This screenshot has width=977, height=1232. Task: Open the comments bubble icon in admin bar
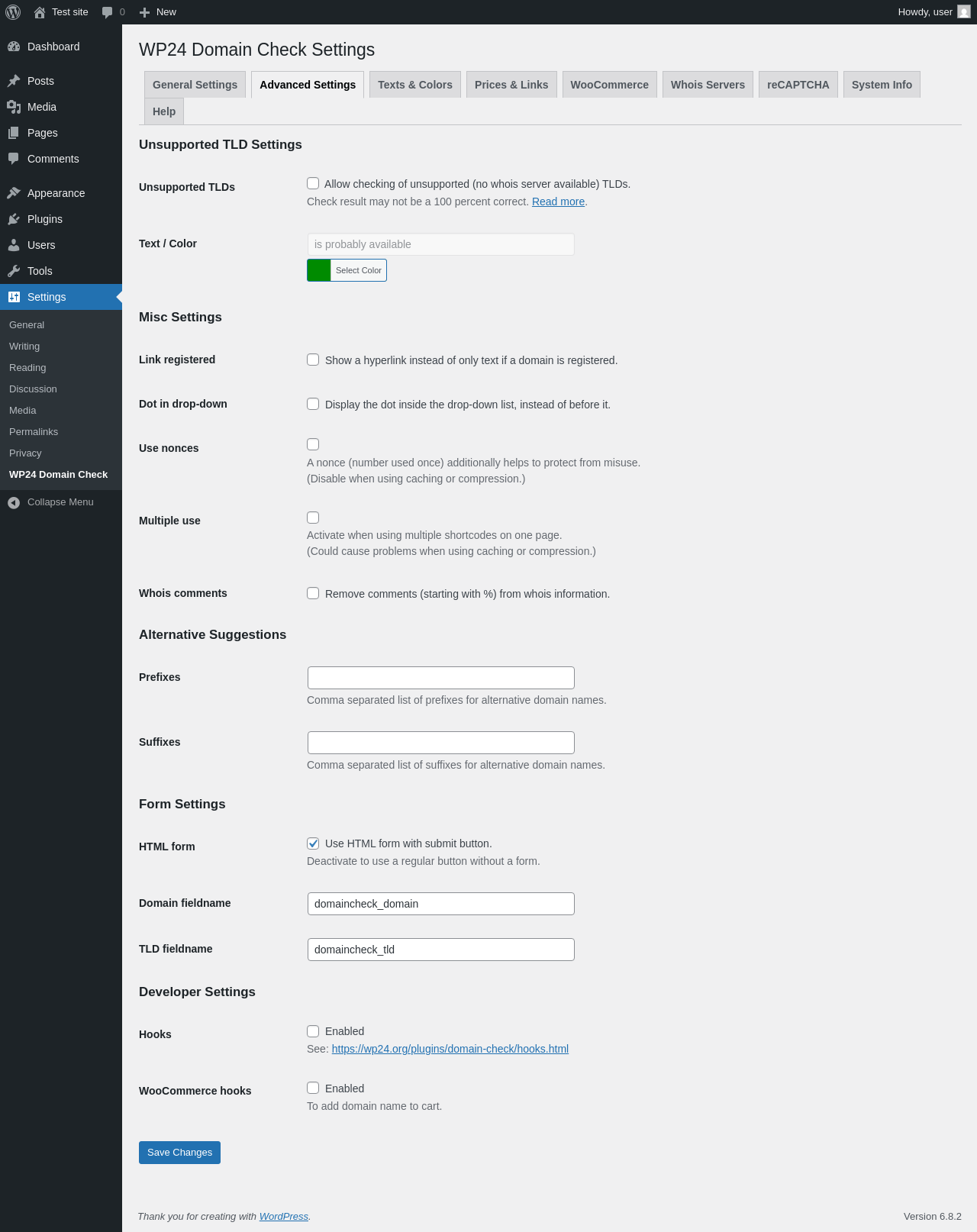tap(107, 12)
